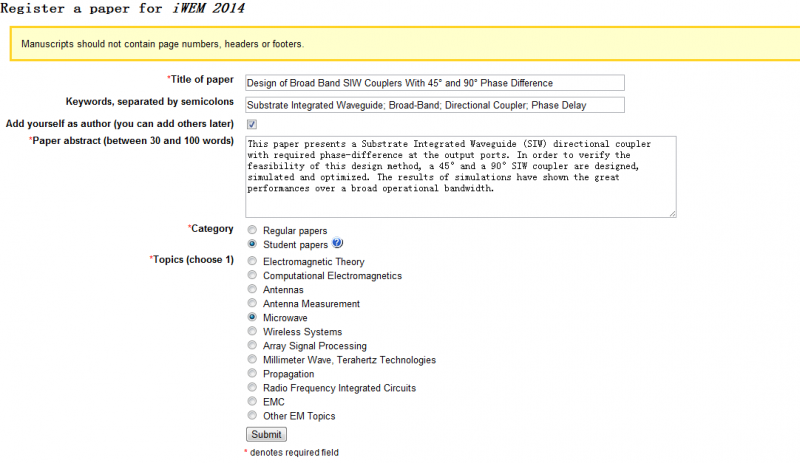The width and height of the screenshot is (800, 463).
Task: Choose Millimeter Wave, Terahertz Technologies topic
Action: coord(252,359)
